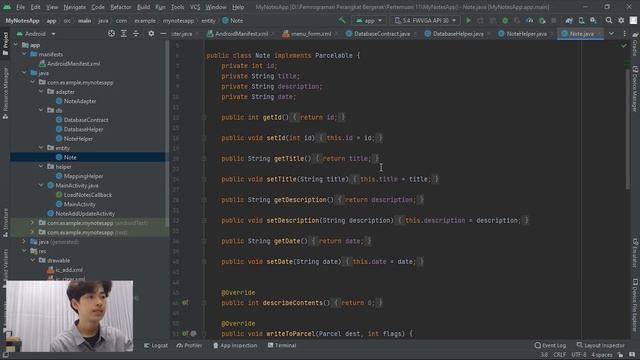Click Expand All in Project panel

pos(124,33)
